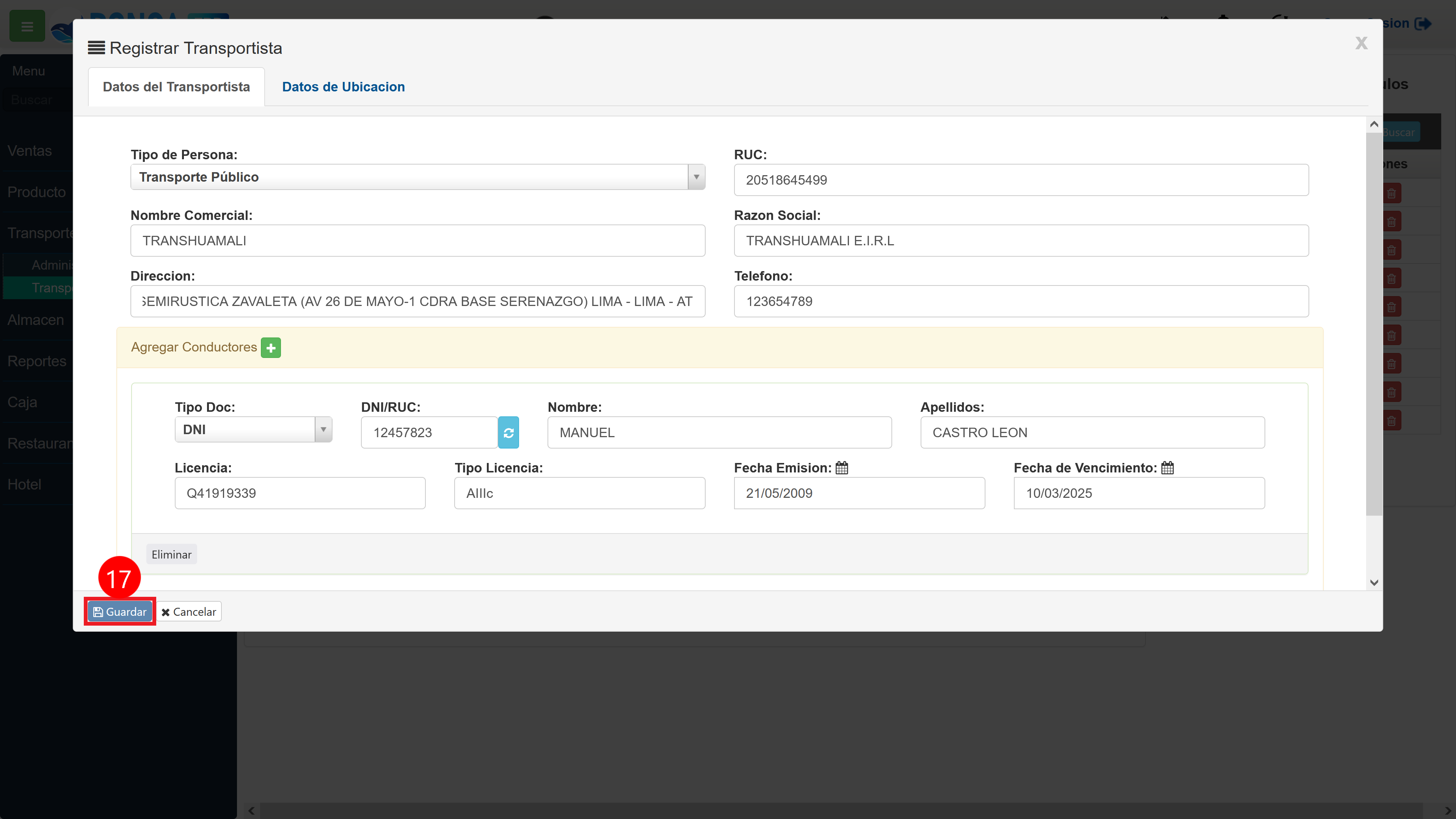Click the Eliminar conductor button
1456x819 pixels.
(171, 554)
